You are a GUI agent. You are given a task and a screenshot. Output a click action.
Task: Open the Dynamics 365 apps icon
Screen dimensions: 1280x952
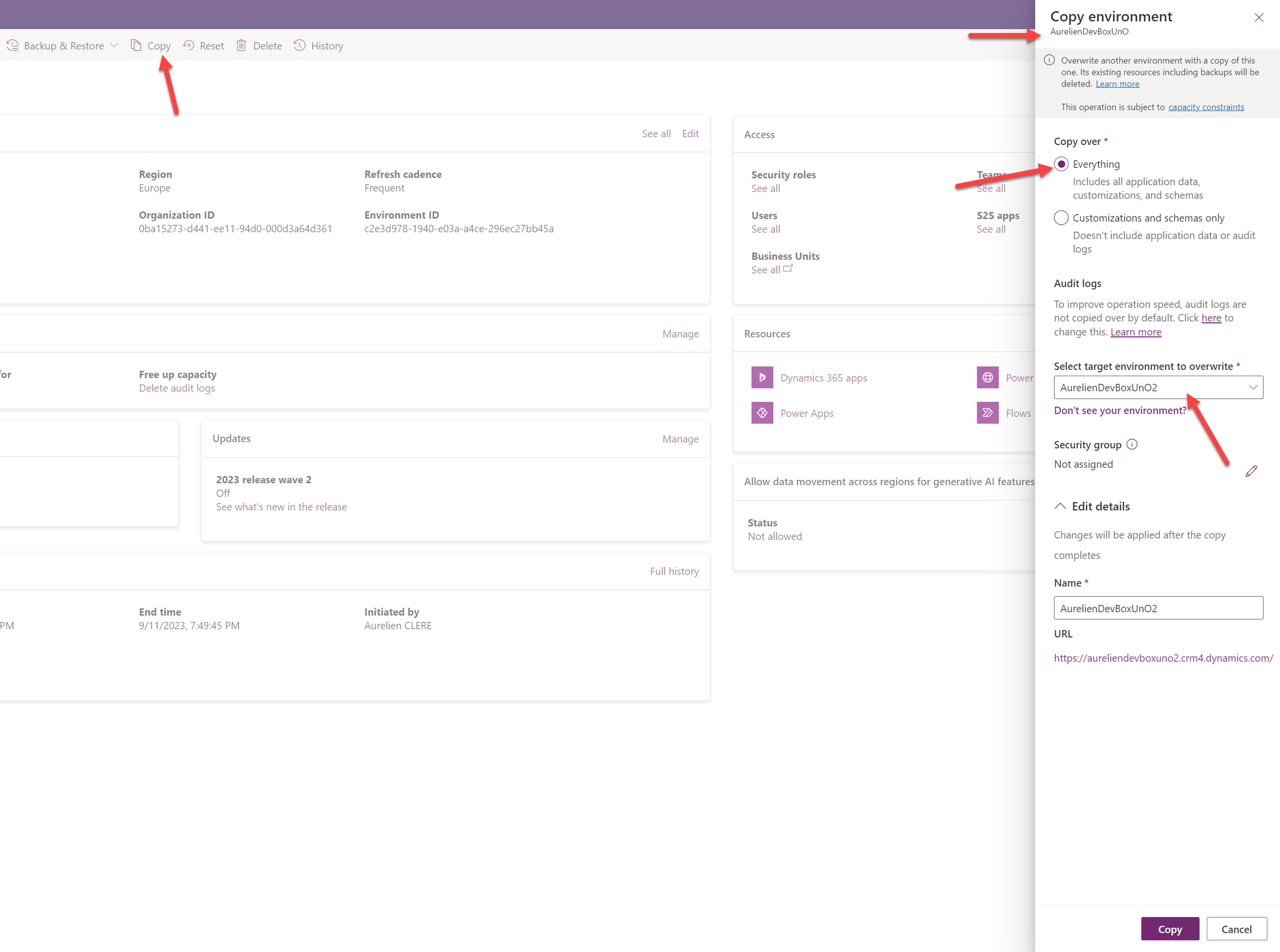(762, 377)
